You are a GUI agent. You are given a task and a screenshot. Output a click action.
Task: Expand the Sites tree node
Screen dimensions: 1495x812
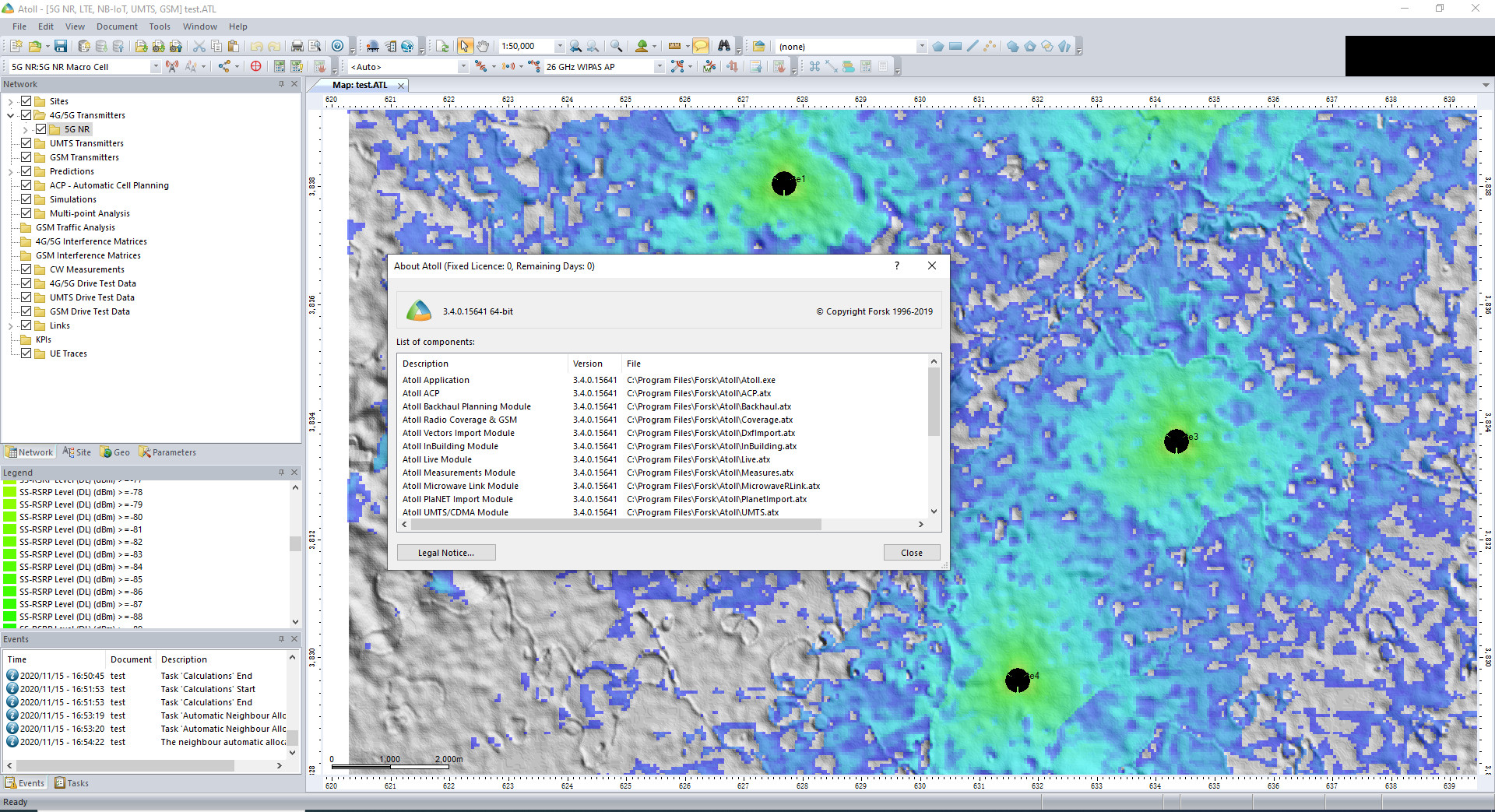[x=10, y=101]
